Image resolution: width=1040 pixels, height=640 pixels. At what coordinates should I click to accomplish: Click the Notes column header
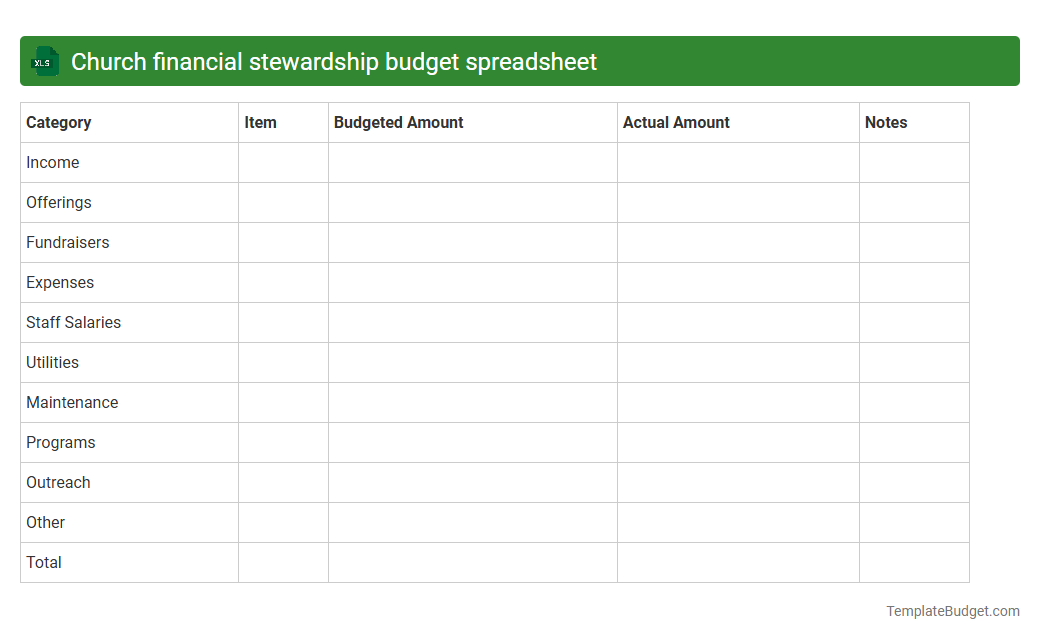(886, 122)
